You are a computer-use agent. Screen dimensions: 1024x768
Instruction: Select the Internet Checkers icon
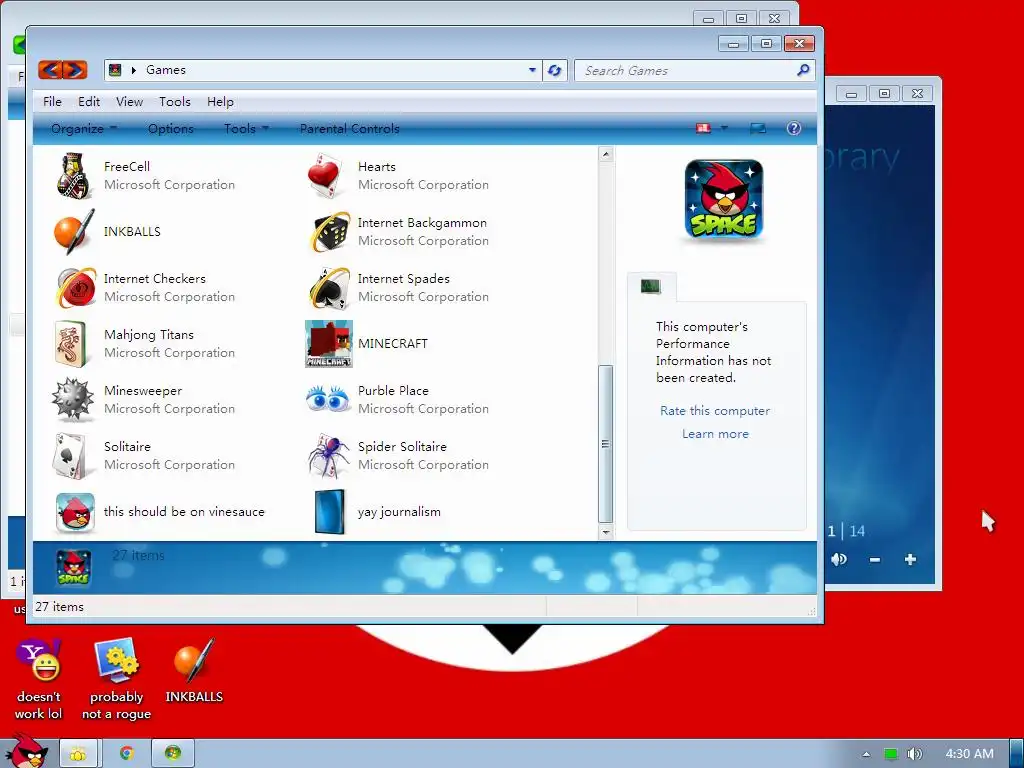pos(76,287)
